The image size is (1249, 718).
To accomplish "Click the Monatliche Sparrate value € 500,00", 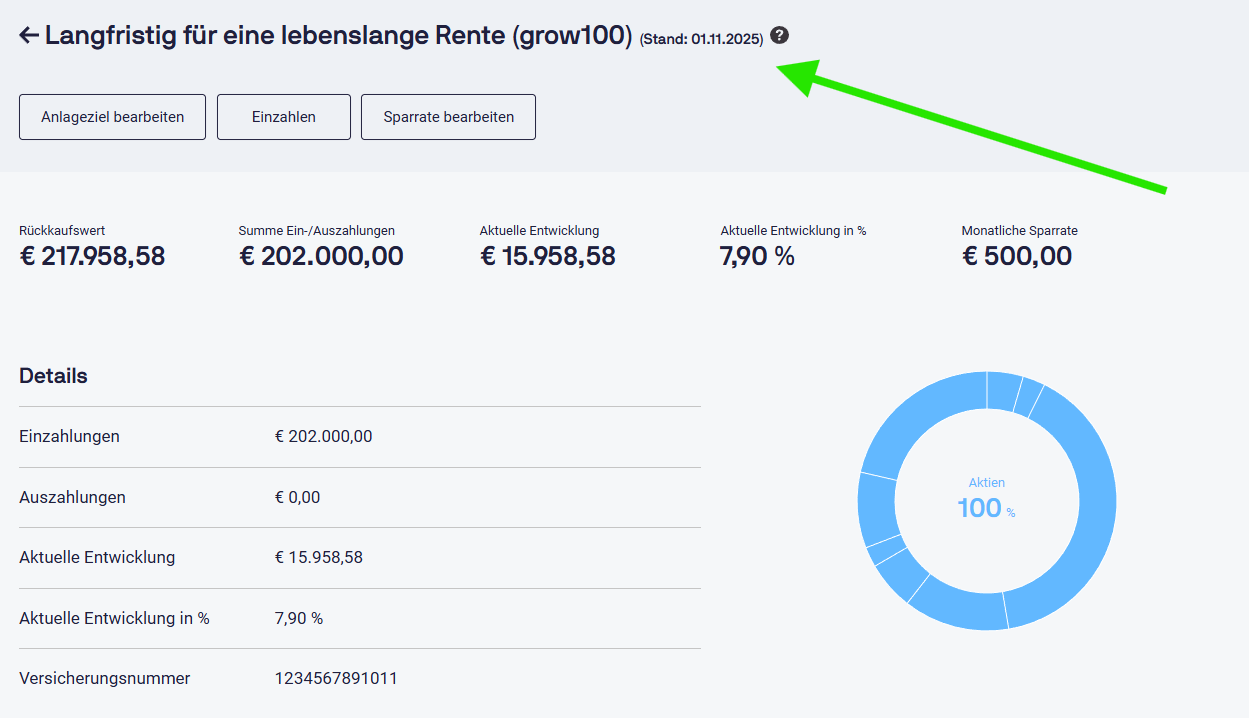I will [x=1016, y=256].
